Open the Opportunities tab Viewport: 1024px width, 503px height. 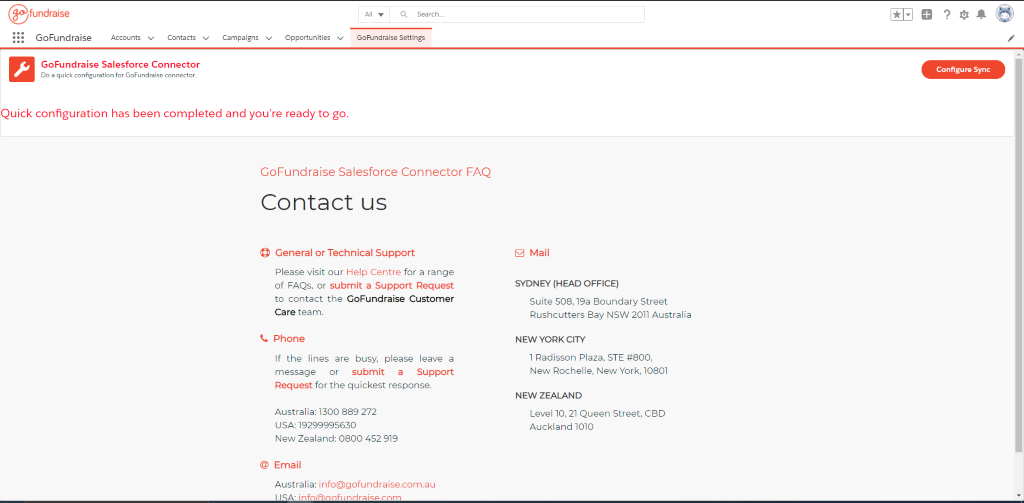coord(308,38)
